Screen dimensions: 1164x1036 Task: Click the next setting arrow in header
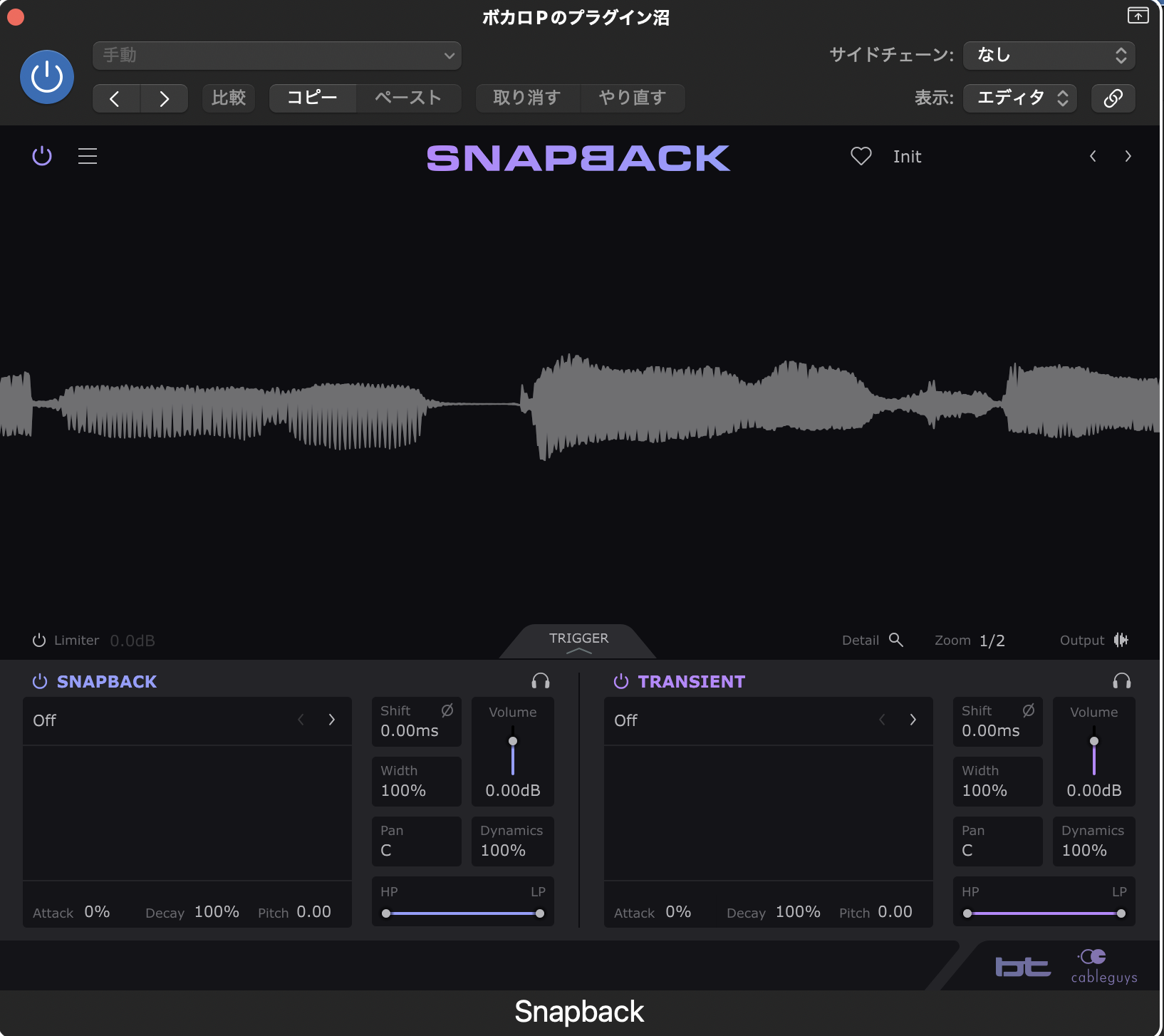(165, 98)
